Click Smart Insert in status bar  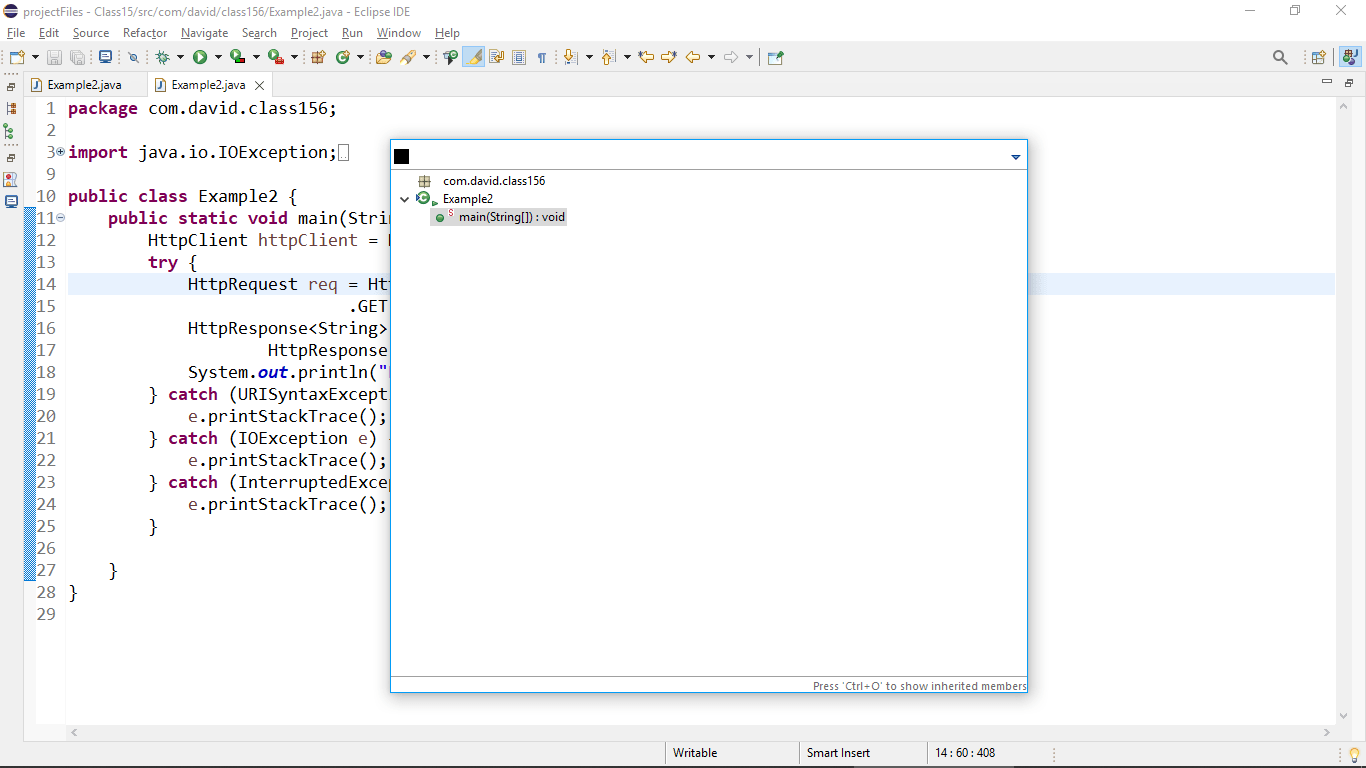[839, 753]
